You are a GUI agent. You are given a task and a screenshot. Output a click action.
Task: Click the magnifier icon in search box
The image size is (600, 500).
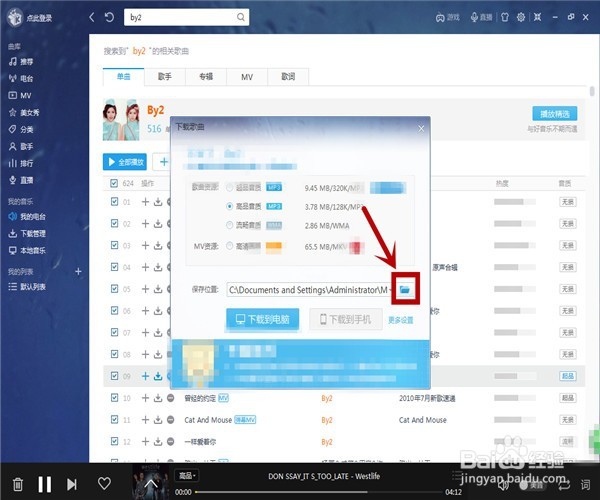[240, 17]
